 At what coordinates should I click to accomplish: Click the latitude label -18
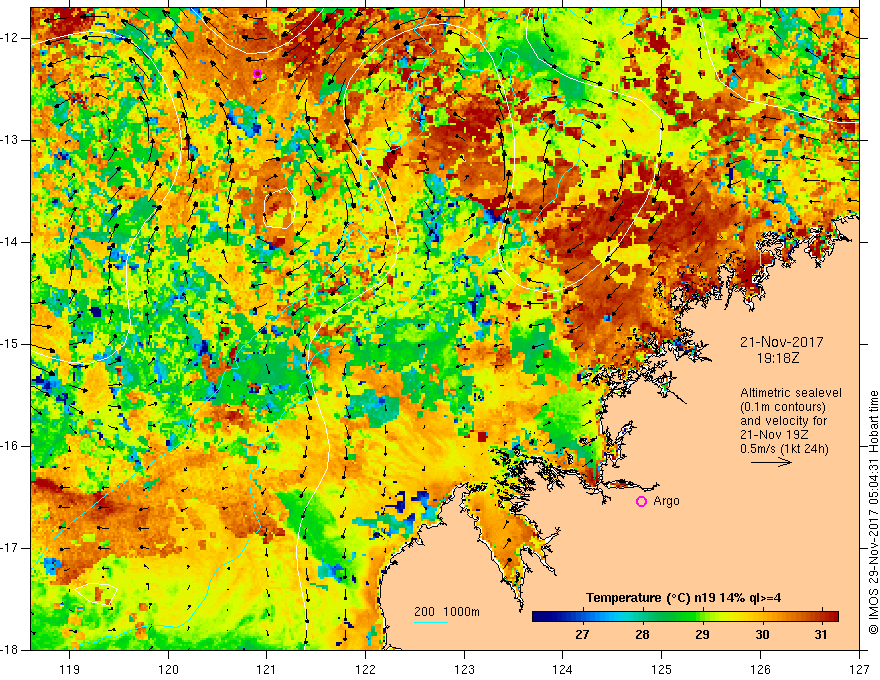pyautogui.click(x=11, y=650)
